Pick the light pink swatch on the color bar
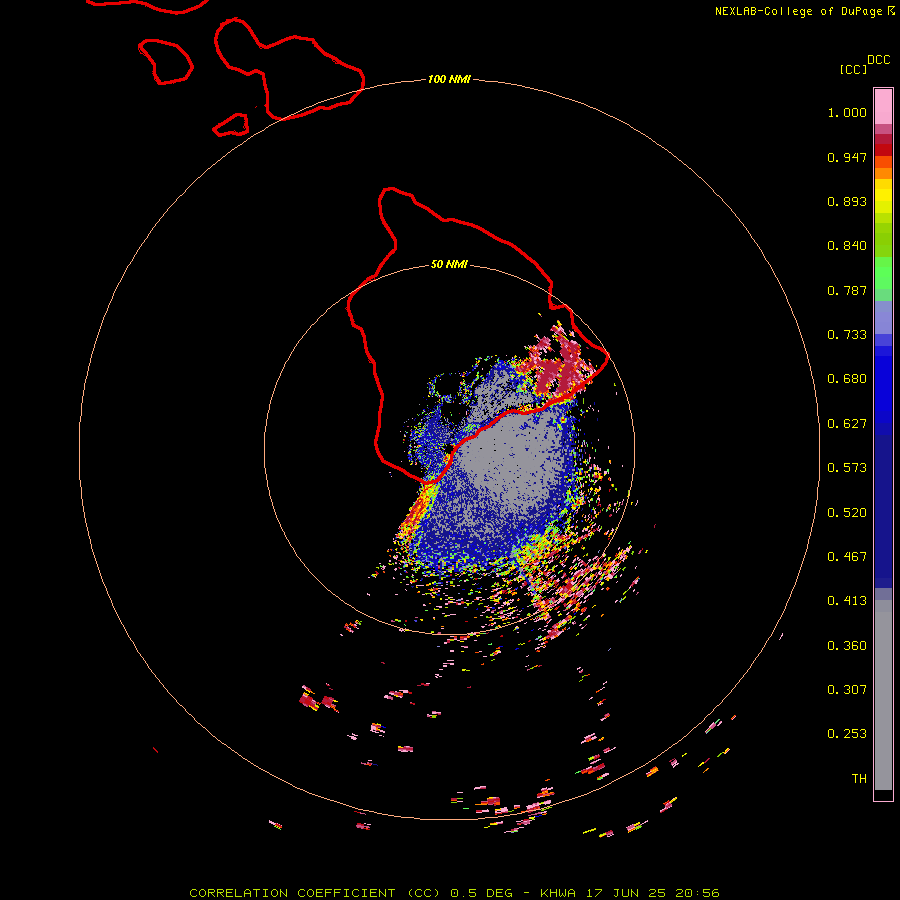The height and width of the screenshot is (900, 900). 883,106
